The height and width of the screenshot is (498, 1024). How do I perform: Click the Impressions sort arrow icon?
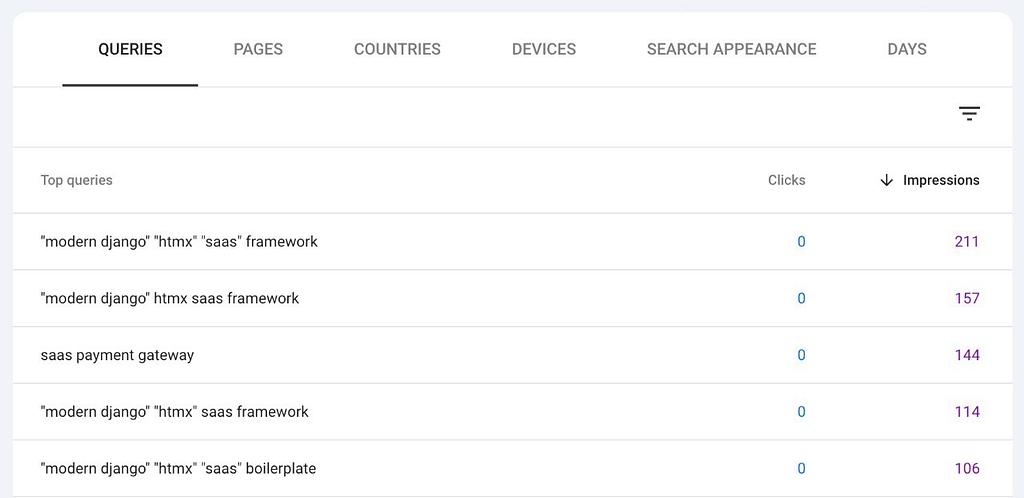886,181
